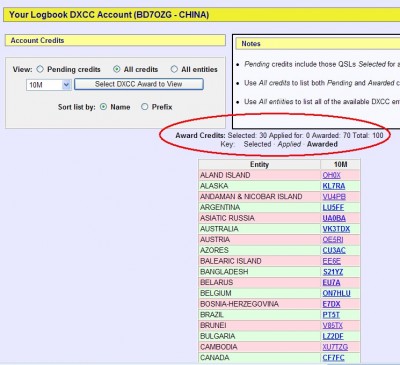The width and height of the screenshot is (400, 365).
Task: Click the 'Selected: 30' credits count
Action: point(247,136)
